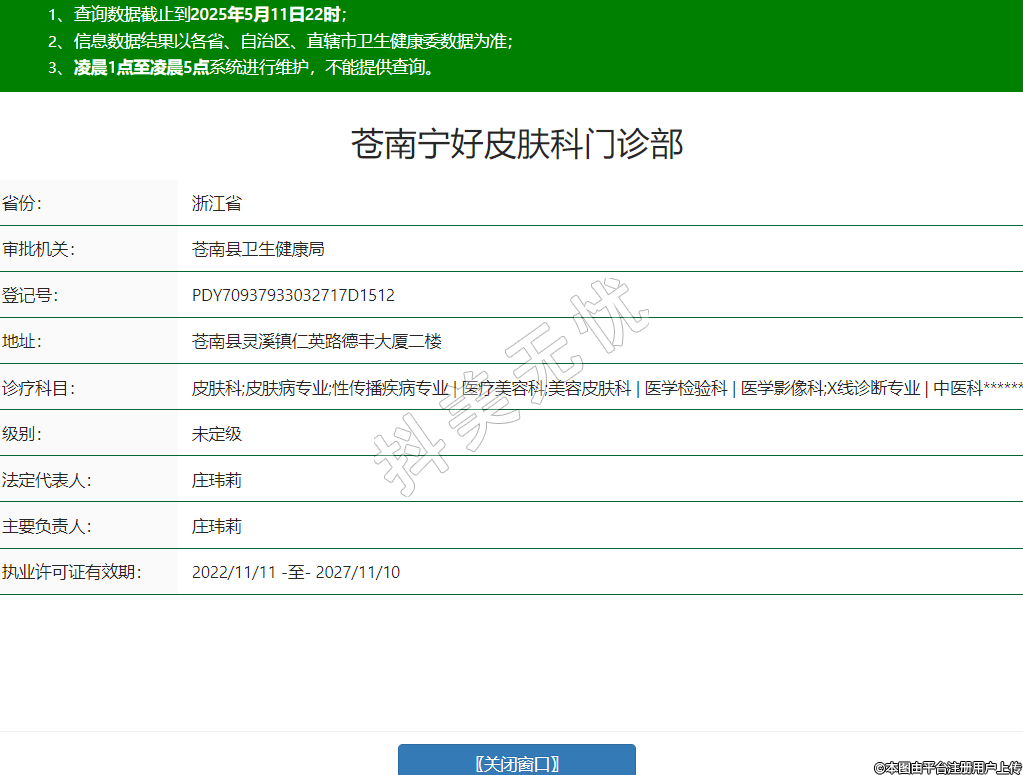Click the 庄玮莉 name in 法定代表人 row
This screenshot has width=1023, height=775.
(217, 480)
